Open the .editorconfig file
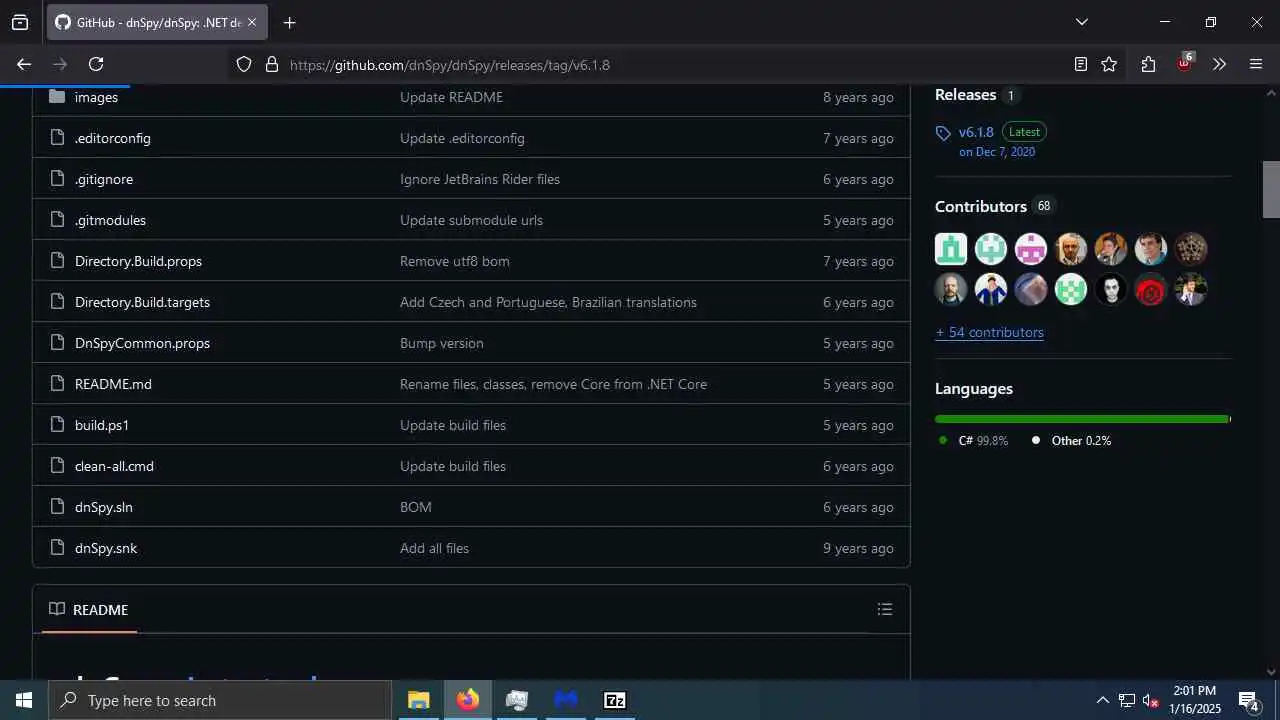 pyautogui.click(x=113, y=138)
